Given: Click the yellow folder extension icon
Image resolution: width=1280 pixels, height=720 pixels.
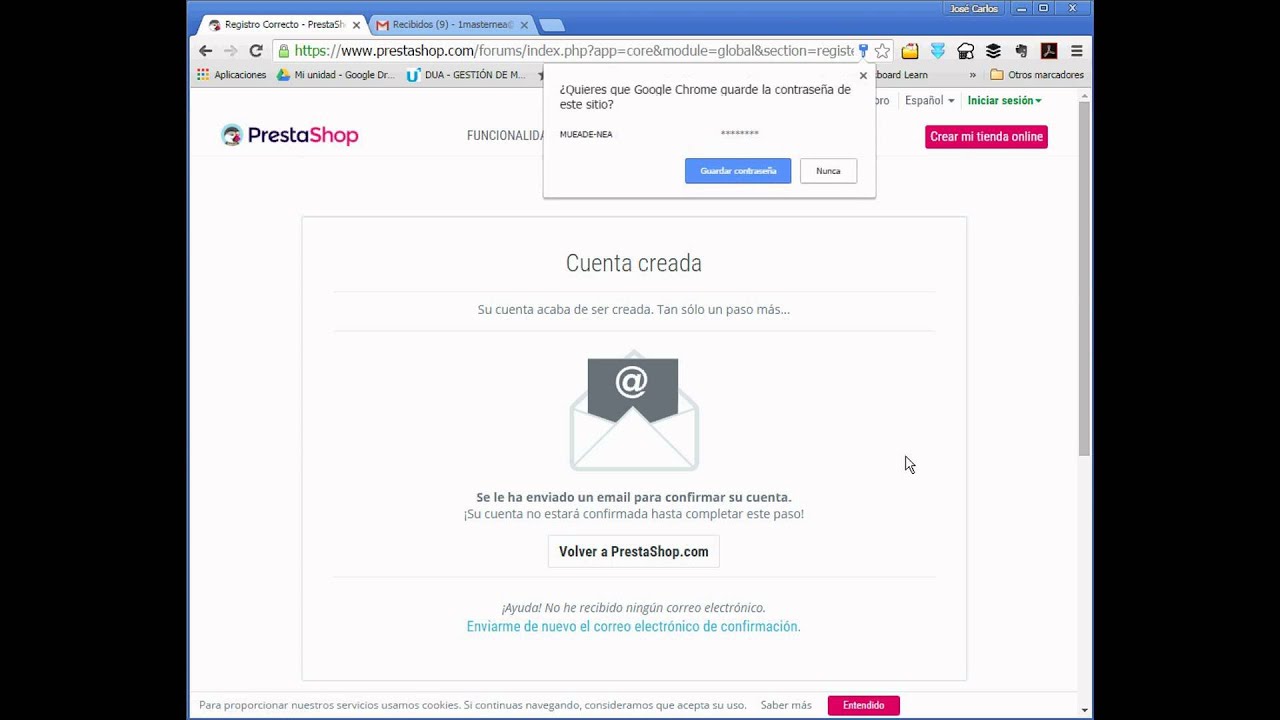Looking at the screenshot, I should click(910, 50).
